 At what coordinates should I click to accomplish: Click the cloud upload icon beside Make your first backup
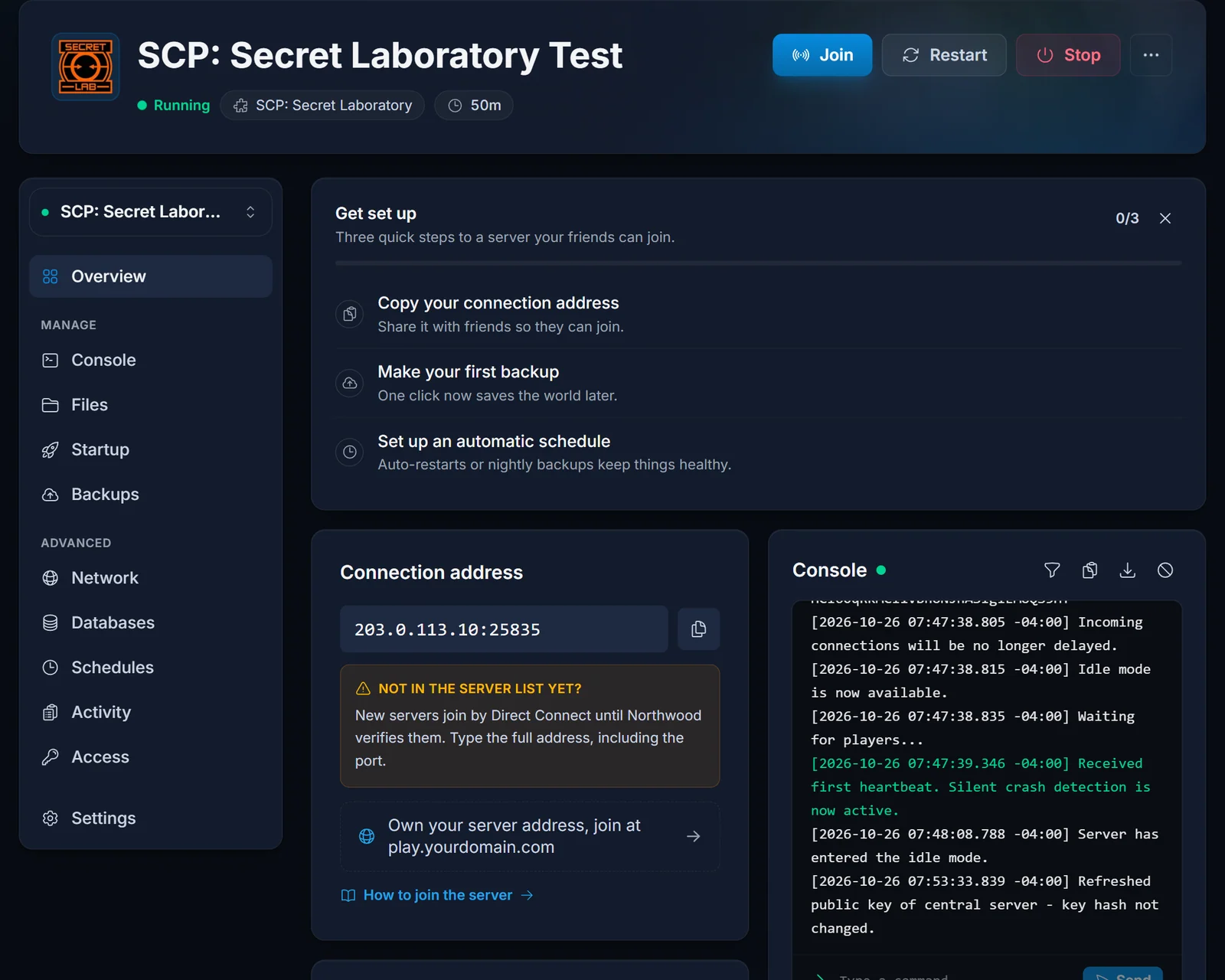(x=350, y=383)
